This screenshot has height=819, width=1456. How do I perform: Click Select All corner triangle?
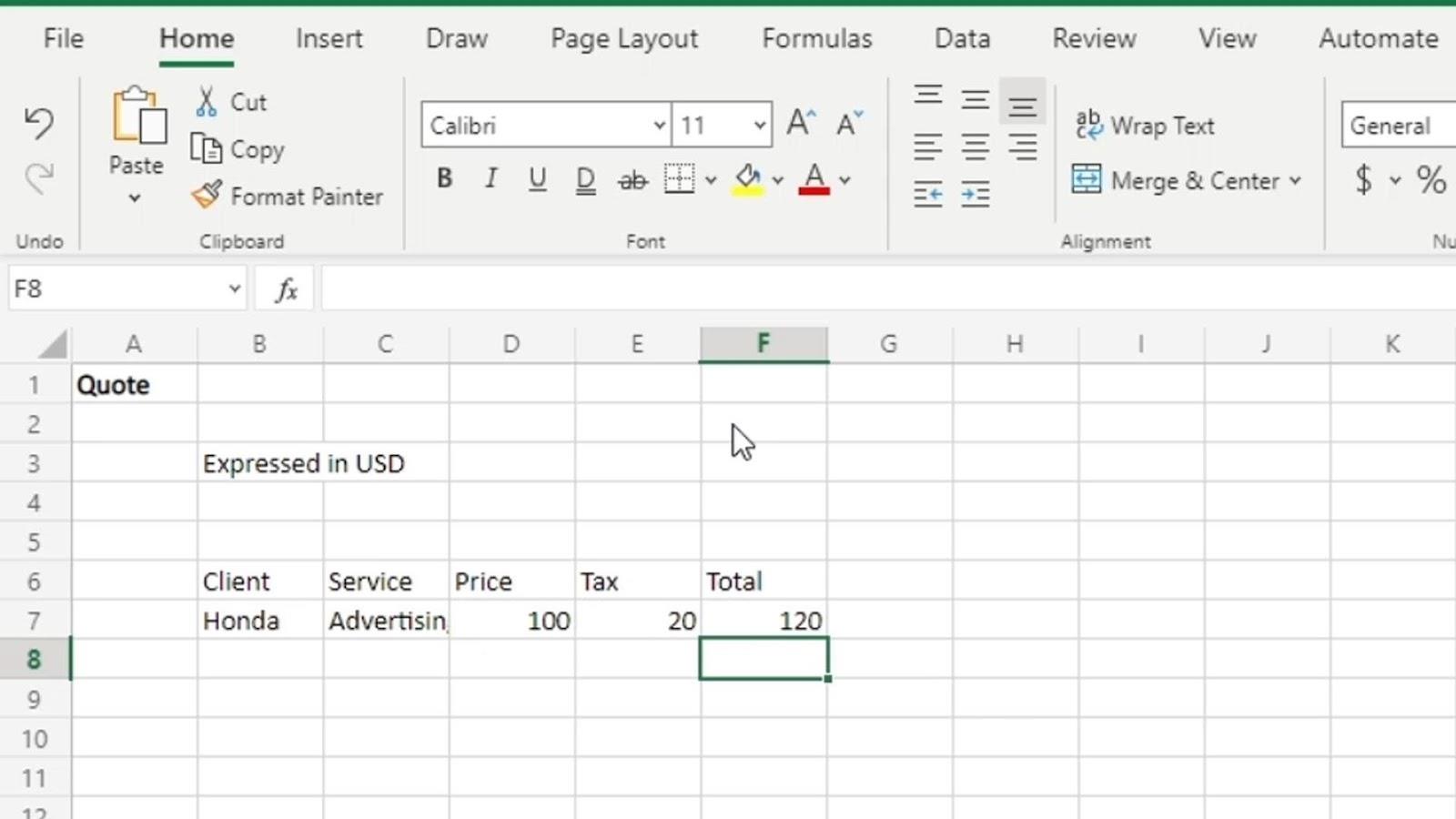(x=52, y=345)
